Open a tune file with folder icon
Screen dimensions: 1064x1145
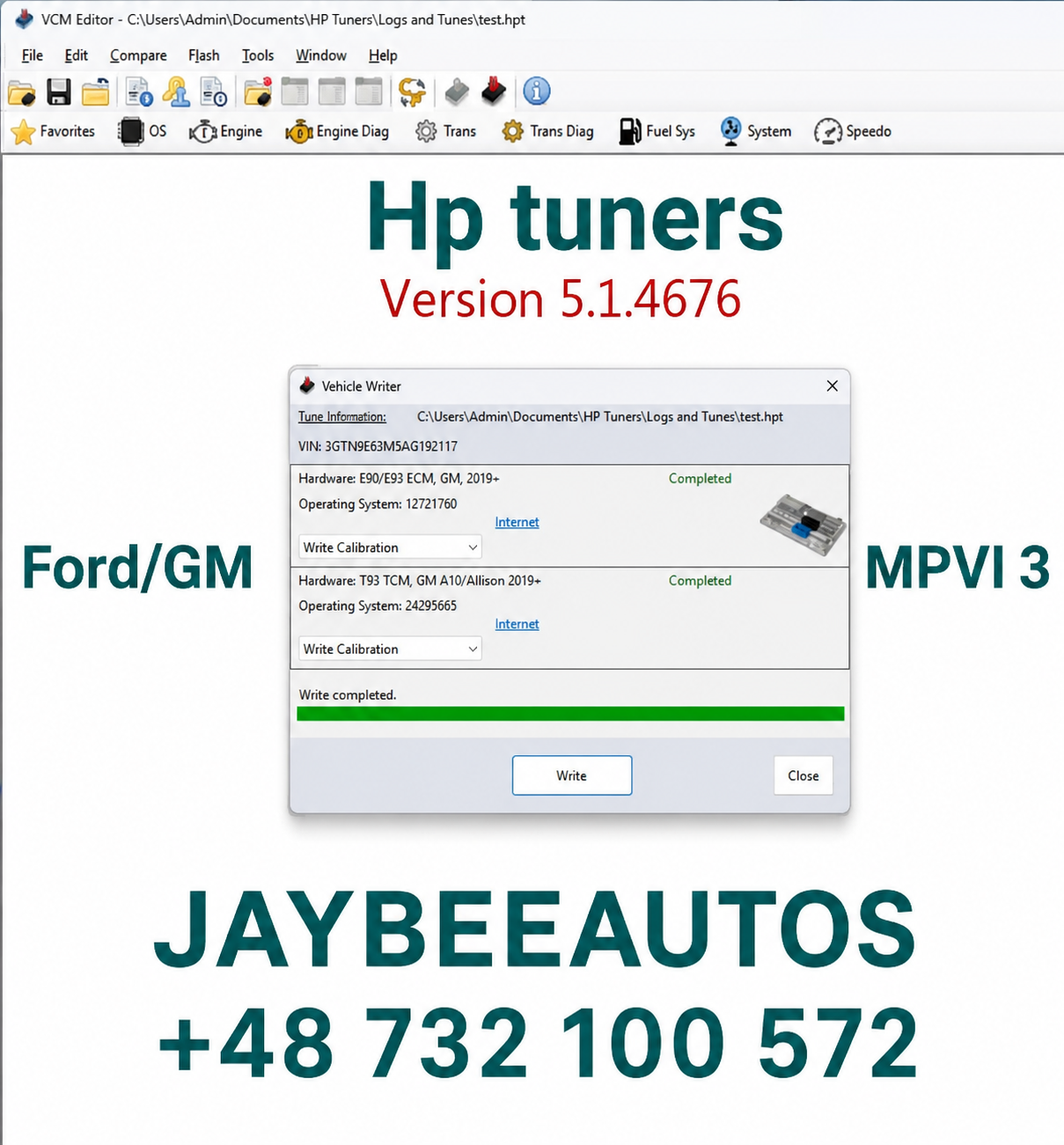point(22,92)
